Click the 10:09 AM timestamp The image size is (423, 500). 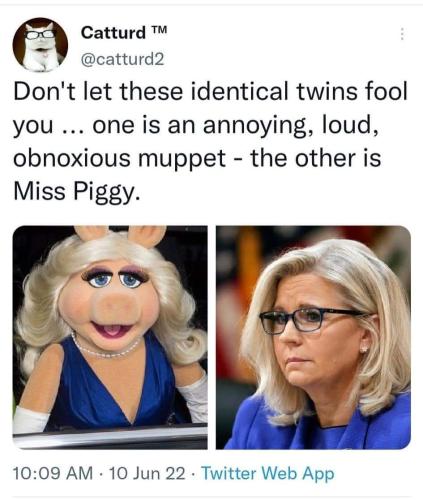(x=53, y=473)
